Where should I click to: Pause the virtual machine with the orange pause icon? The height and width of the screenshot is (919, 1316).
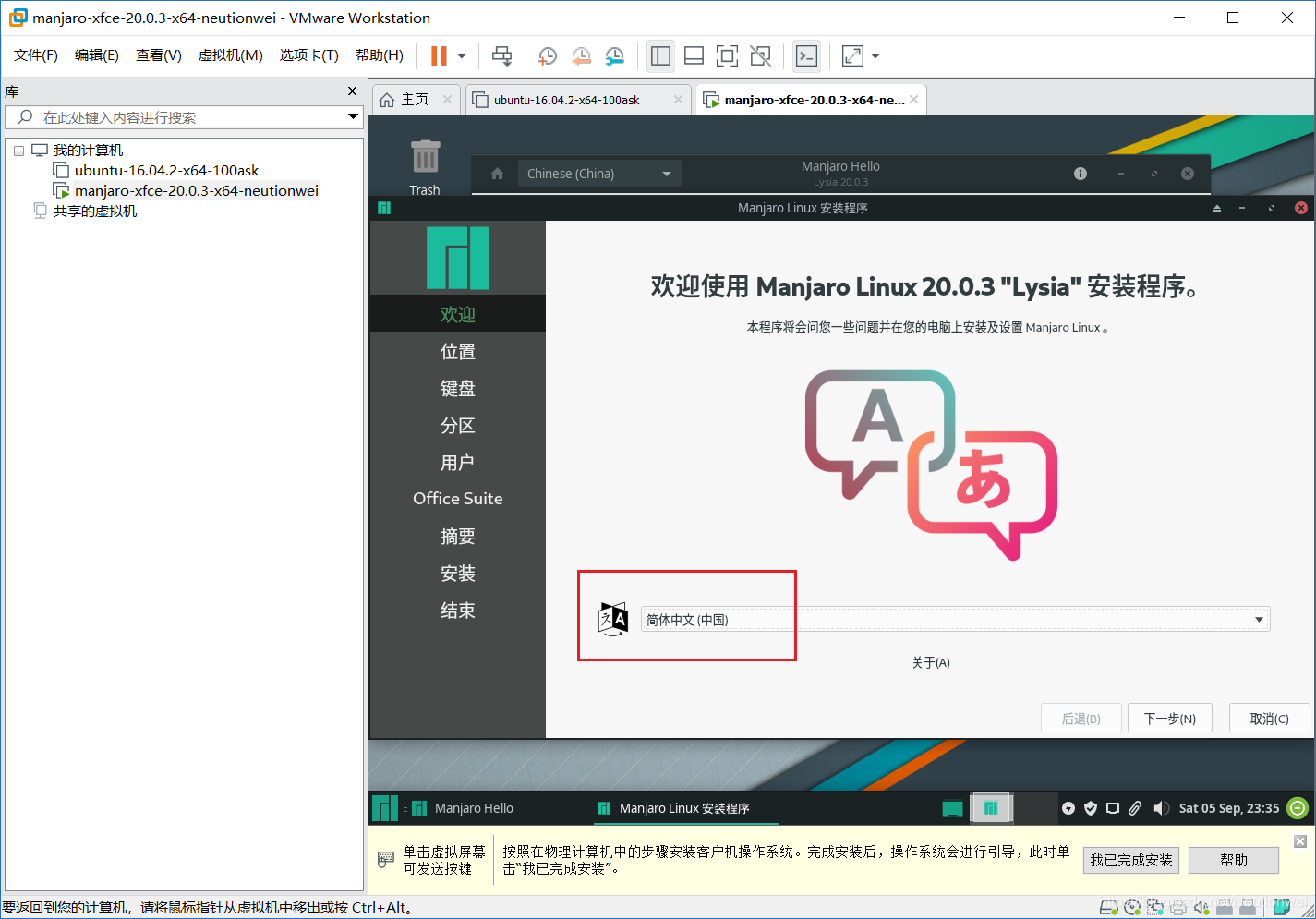[439, 56]
